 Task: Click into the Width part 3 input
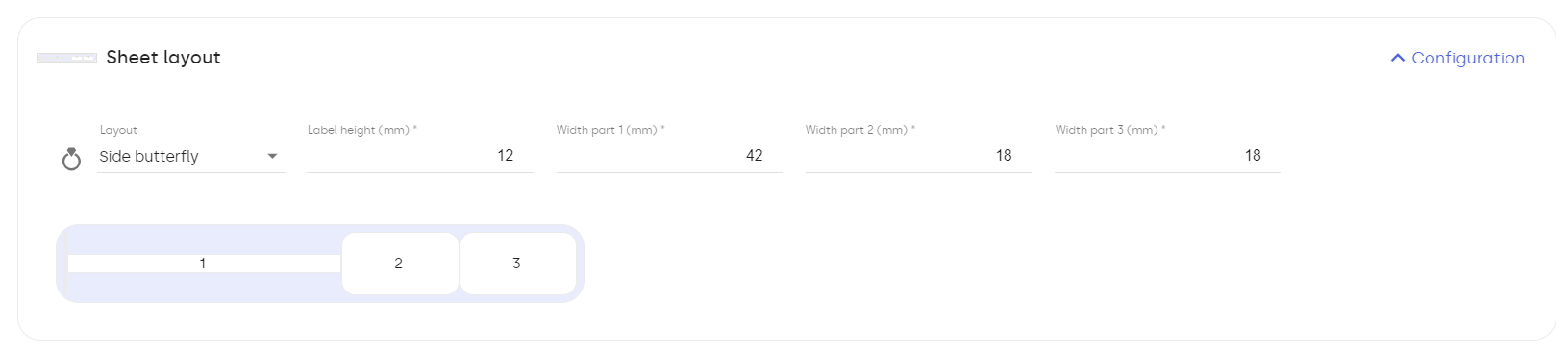coord(1167,156)
